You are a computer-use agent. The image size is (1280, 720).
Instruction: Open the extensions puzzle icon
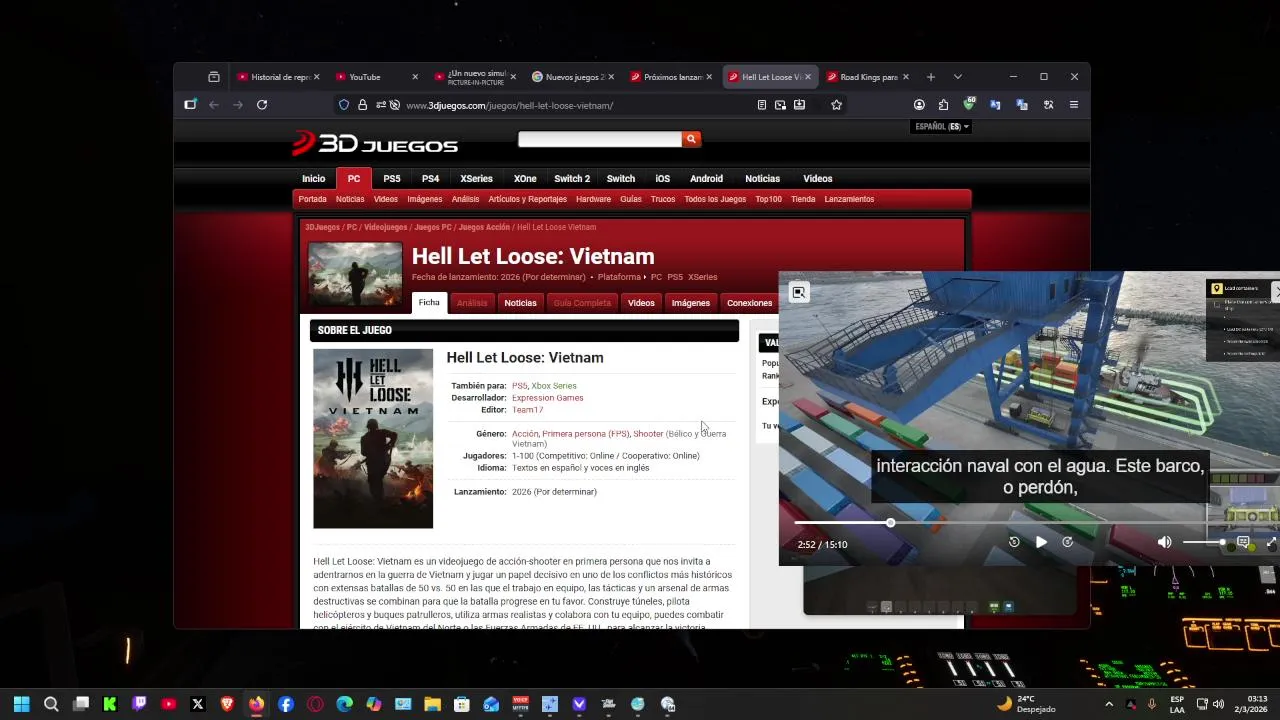943,105
